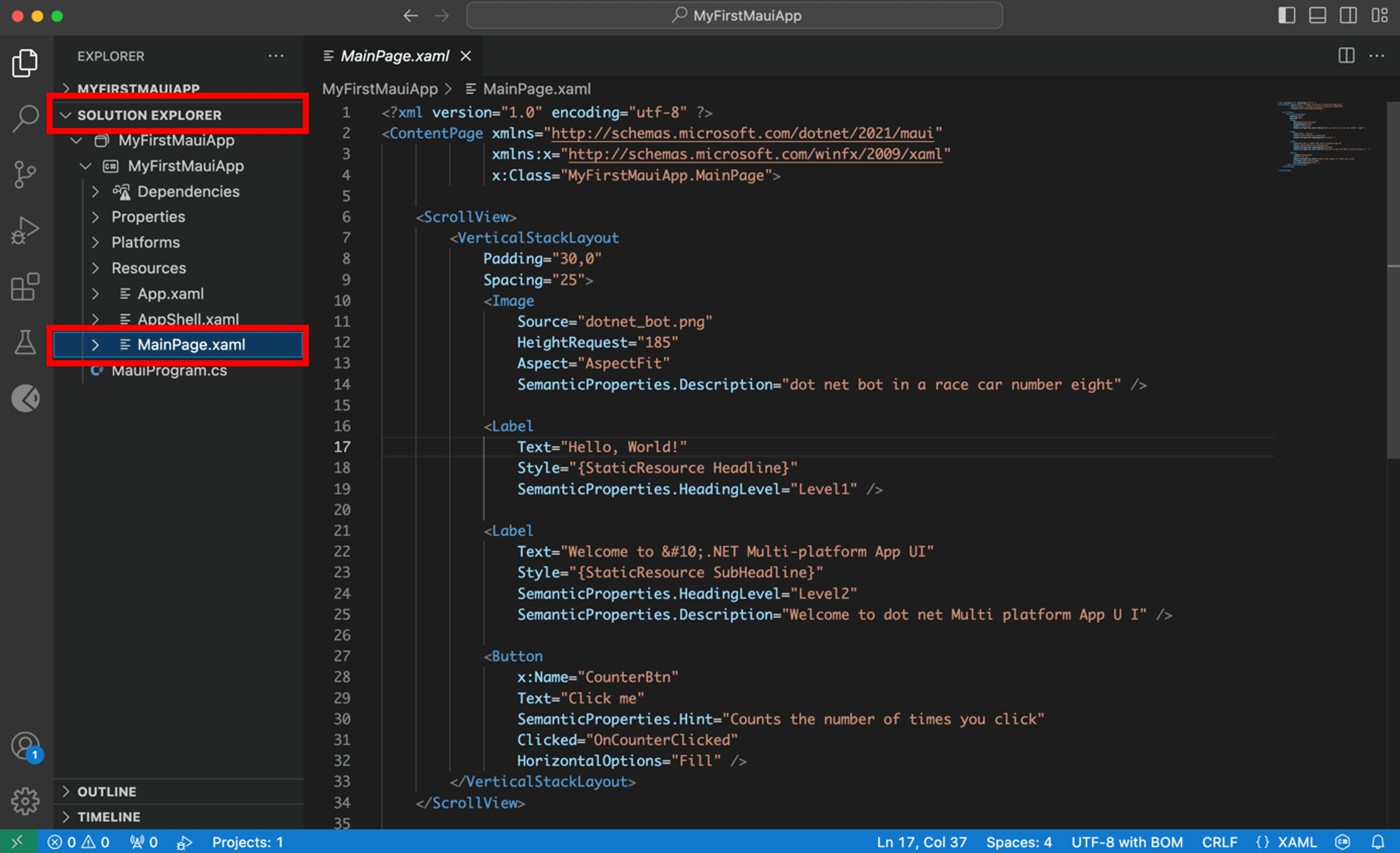
Task: Select the MainPage.xaml editor tab
Action: (x=394, y=56)
